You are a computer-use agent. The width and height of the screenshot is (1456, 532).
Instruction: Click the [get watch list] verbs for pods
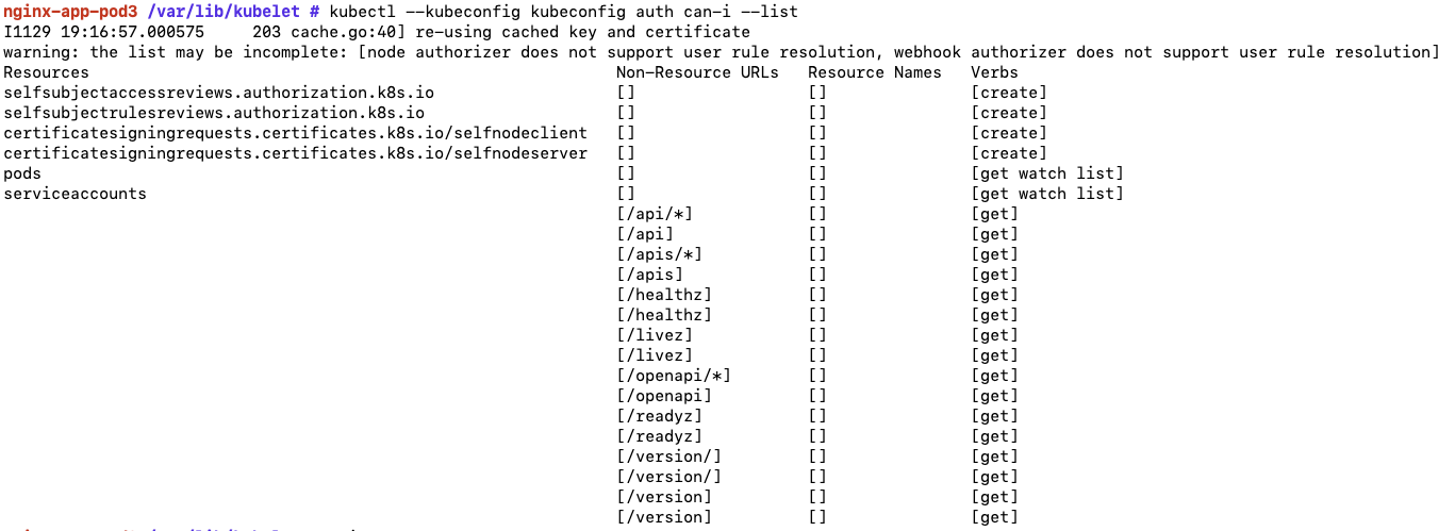tap(1047, 174)
